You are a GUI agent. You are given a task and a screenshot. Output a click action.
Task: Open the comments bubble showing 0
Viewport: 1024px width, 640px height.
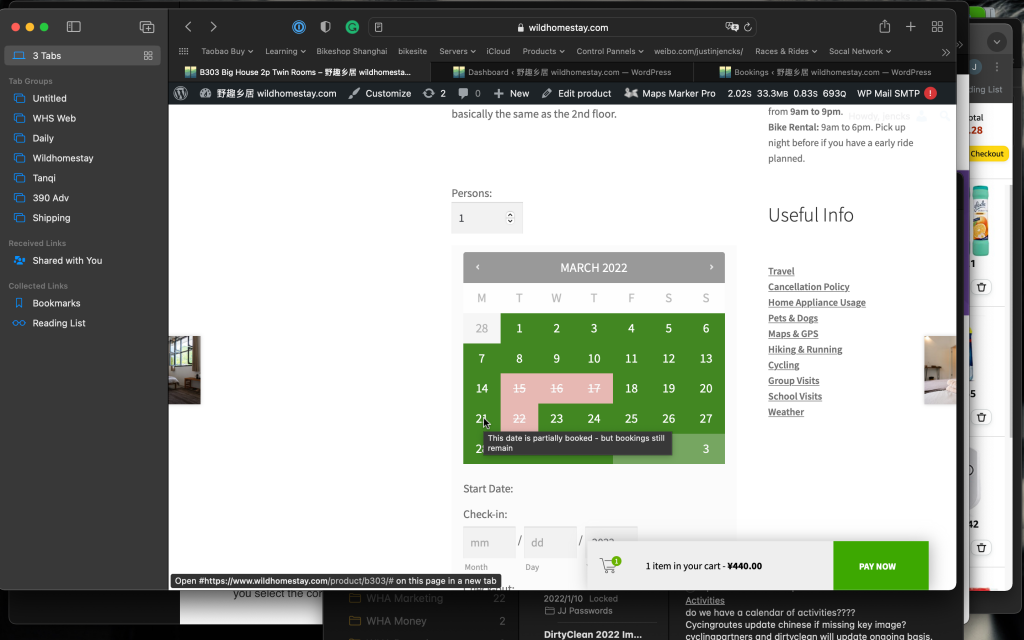[470, 93]
